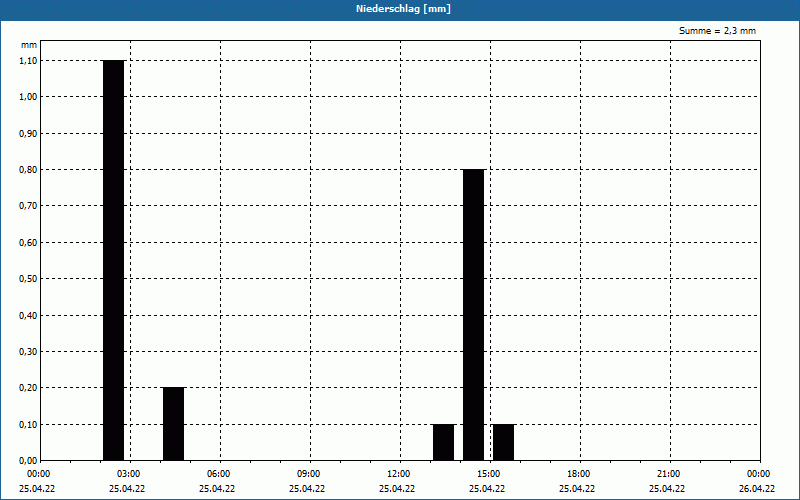The height and width of the screenshot is (500, 800).
Task: Select the y-axis value 0,70
Action: coord(28,206)
